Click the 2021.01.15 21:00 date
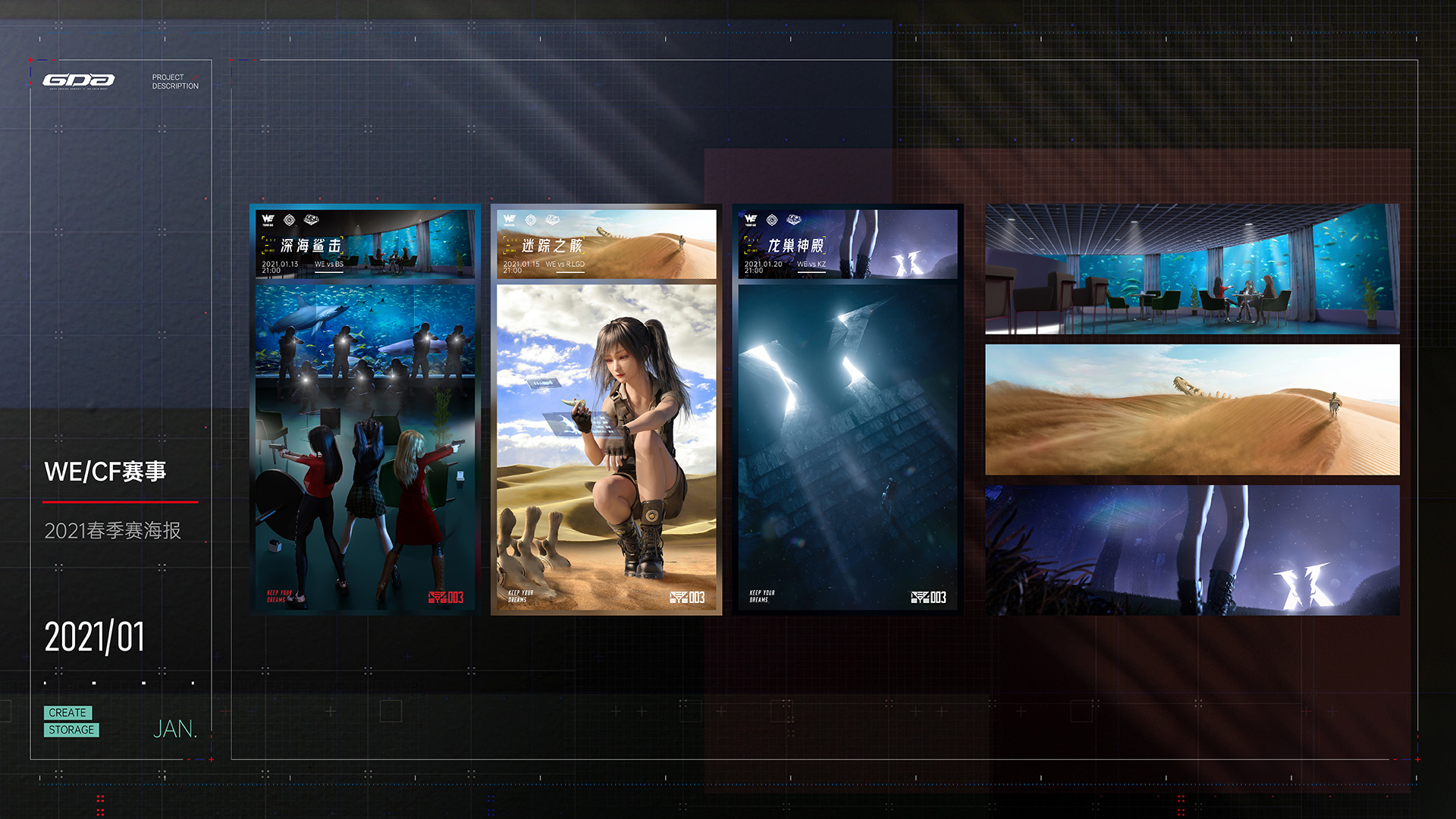The width and height of the screenshot is (1456, 819). coord(521,267)
